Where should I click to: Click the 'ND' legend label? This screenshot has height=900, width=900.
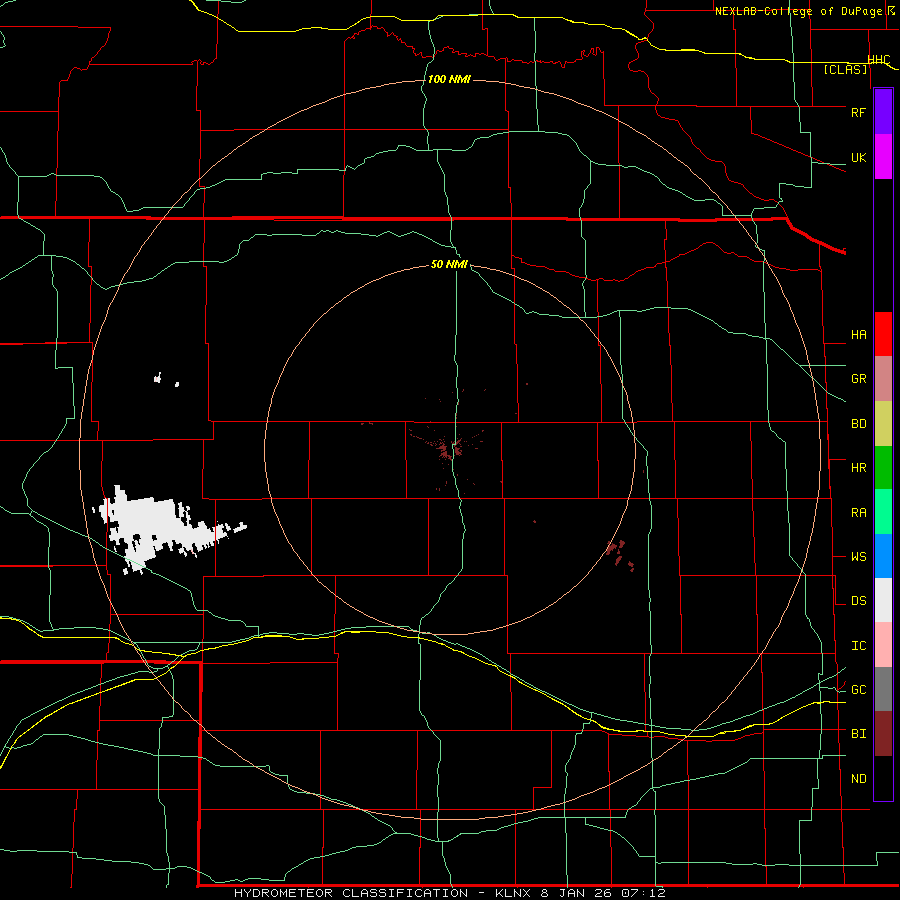(858, 779)
